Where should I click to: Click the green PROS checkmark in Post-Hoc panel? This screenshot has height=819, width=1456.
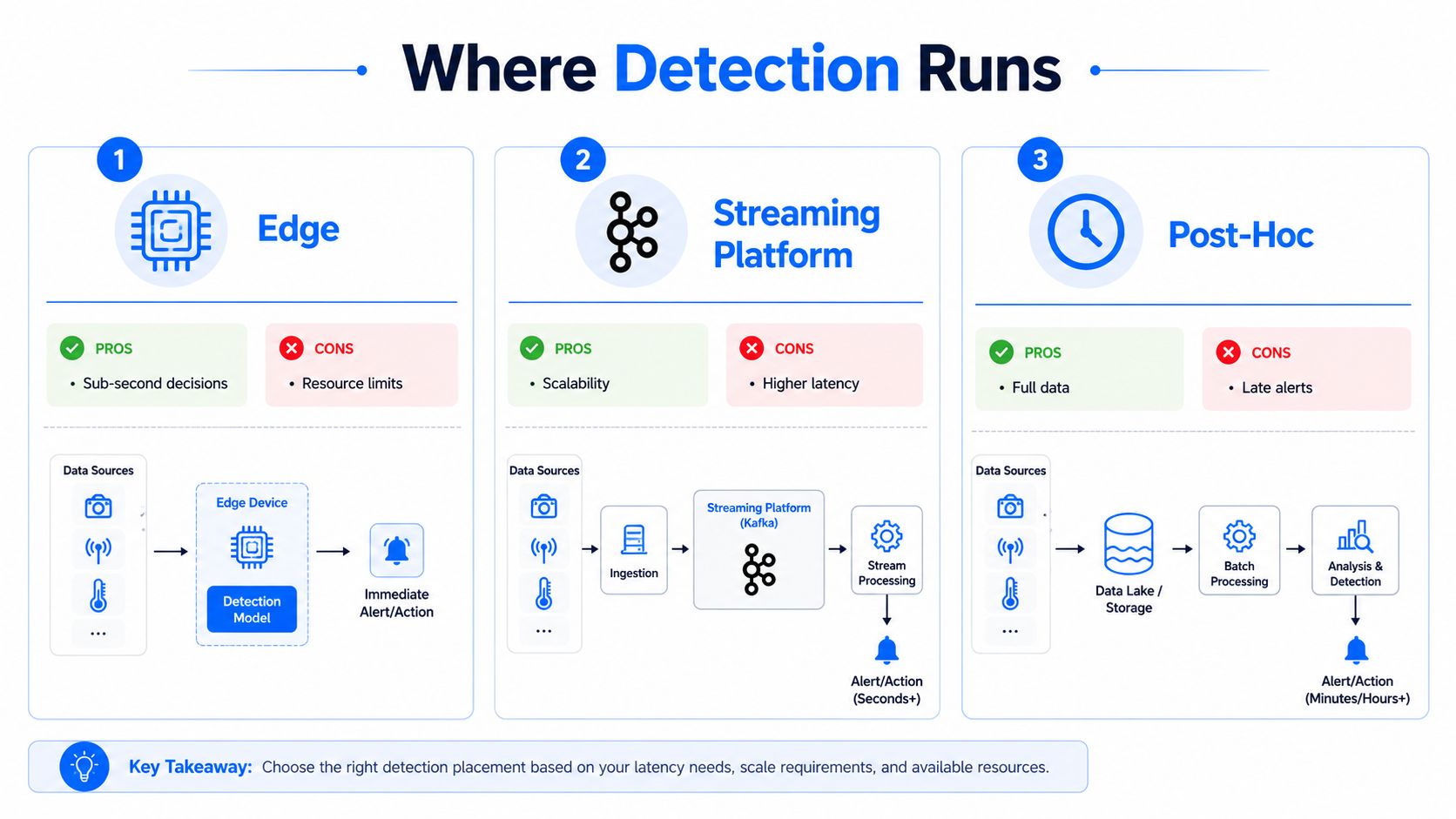pyautogui.click(x=1001, y=352)
